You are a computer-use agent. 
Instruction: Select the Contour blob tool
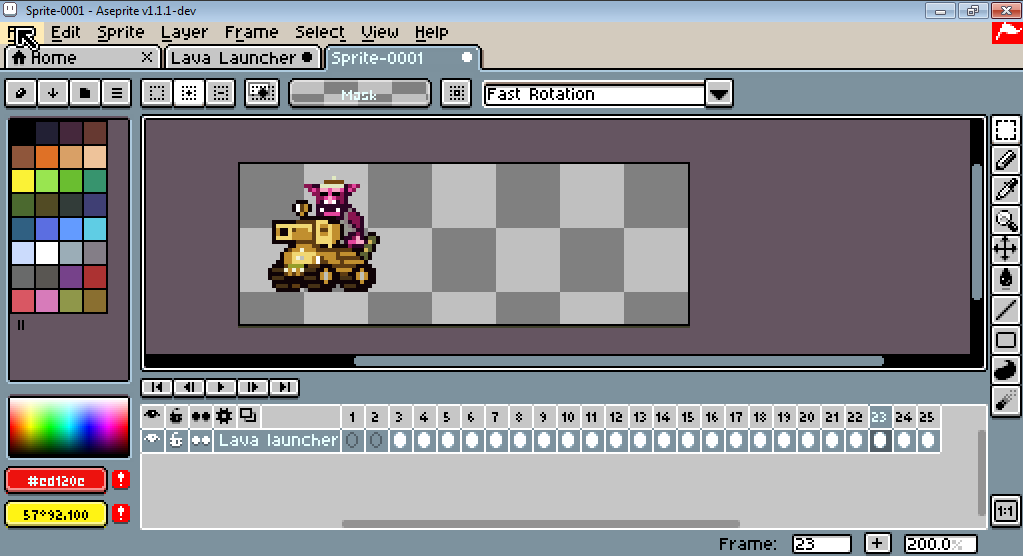(x=1005, y=369)
